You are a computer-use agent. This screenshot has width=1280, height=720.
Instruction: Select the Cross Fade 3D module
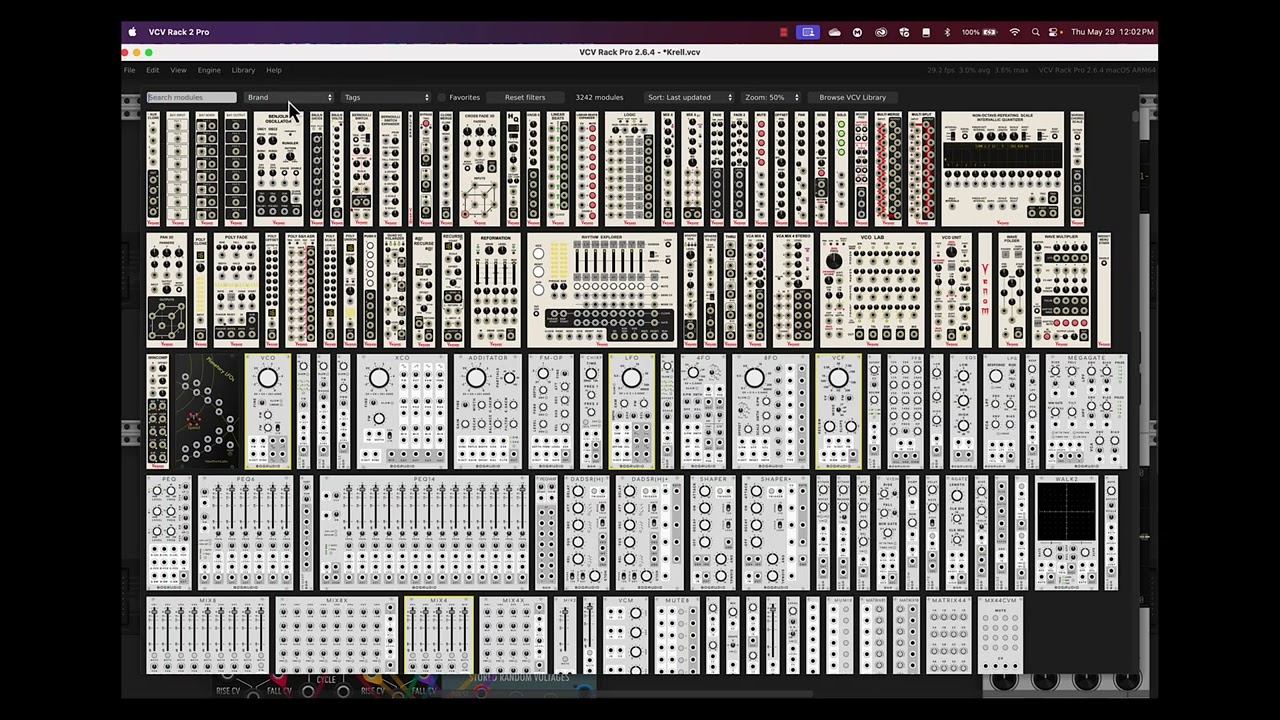click(479, 169)
